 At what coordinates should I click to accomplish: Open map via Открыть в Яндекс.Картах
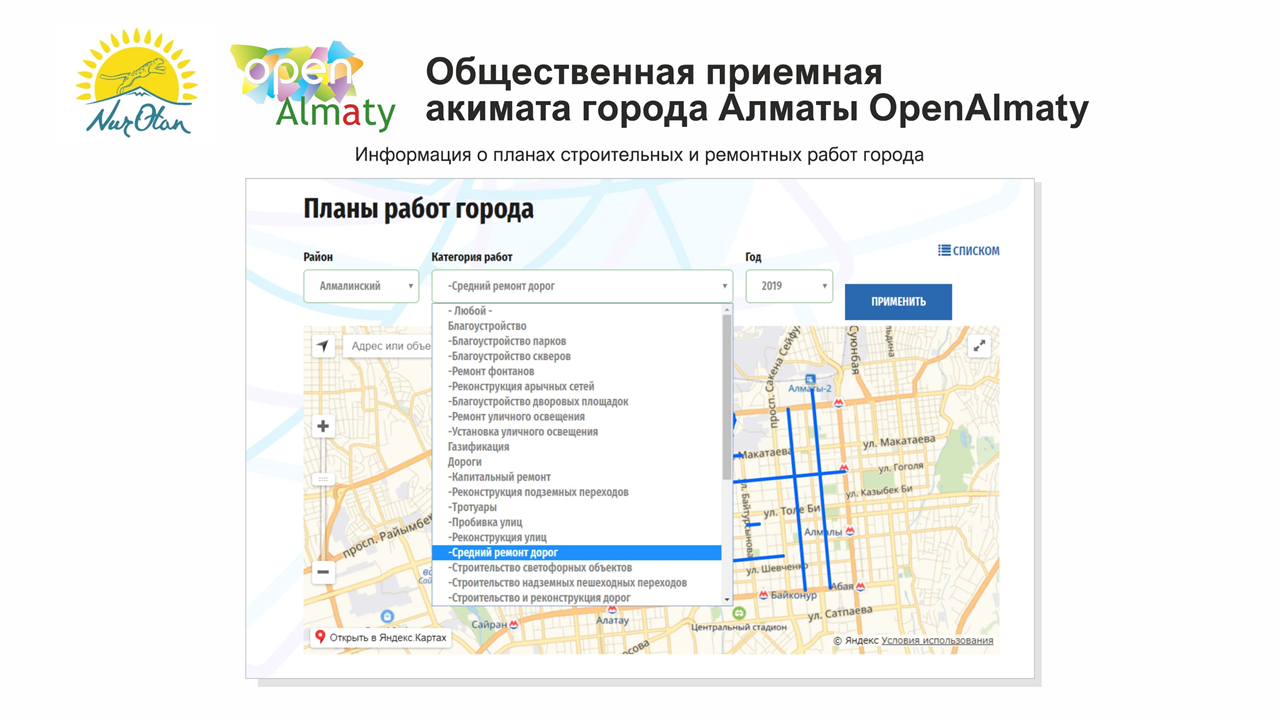tap(381, 637)
